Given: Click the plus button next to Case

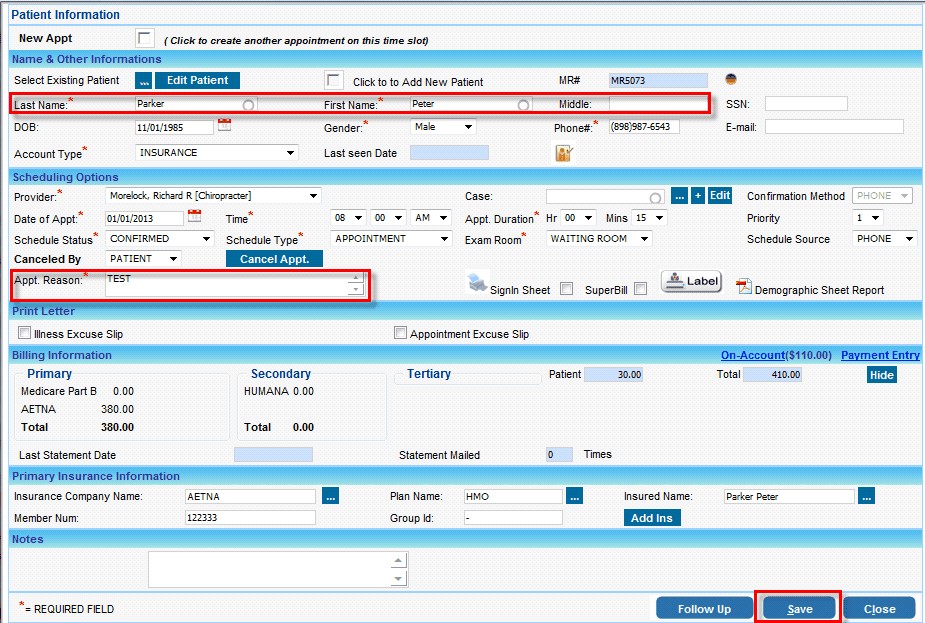Looking at the screenshot, I should (x=698, y=196).
